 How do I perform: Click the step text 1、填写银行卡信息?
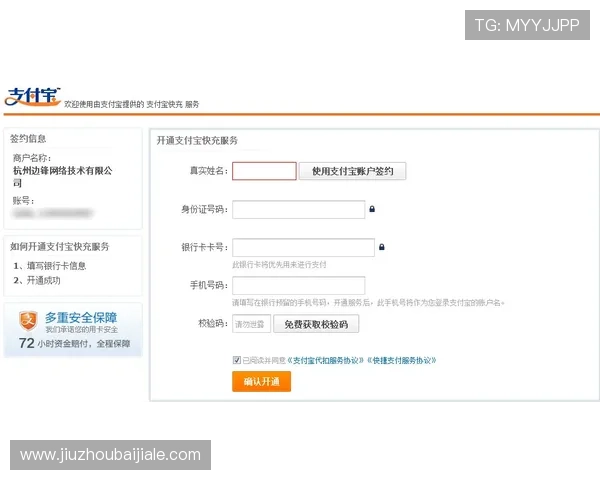click(50, 266)
